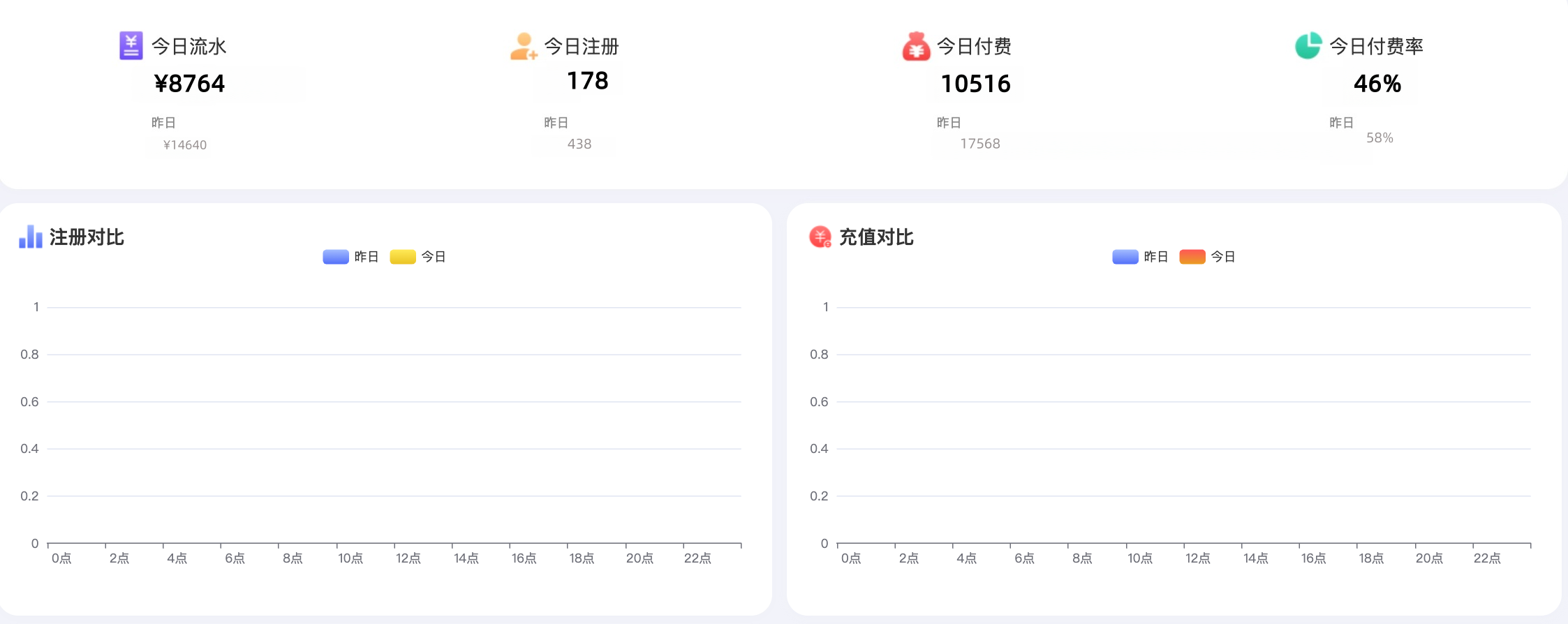Click the 12点 axis label in the 注册对比 chart
The height and width of the screenshot is (624, 1568).
pyautogui.click(x=408, y=558)
